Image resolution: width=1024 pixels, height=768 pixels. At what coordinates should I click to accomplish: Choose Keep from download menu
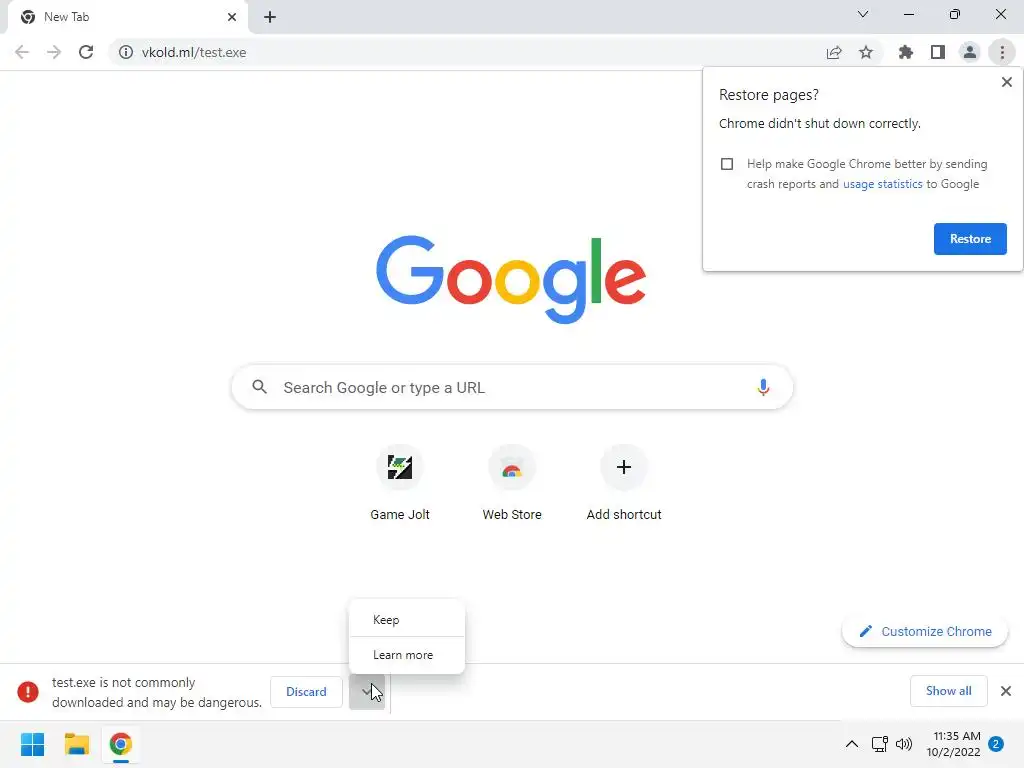(x=407, y=620)
